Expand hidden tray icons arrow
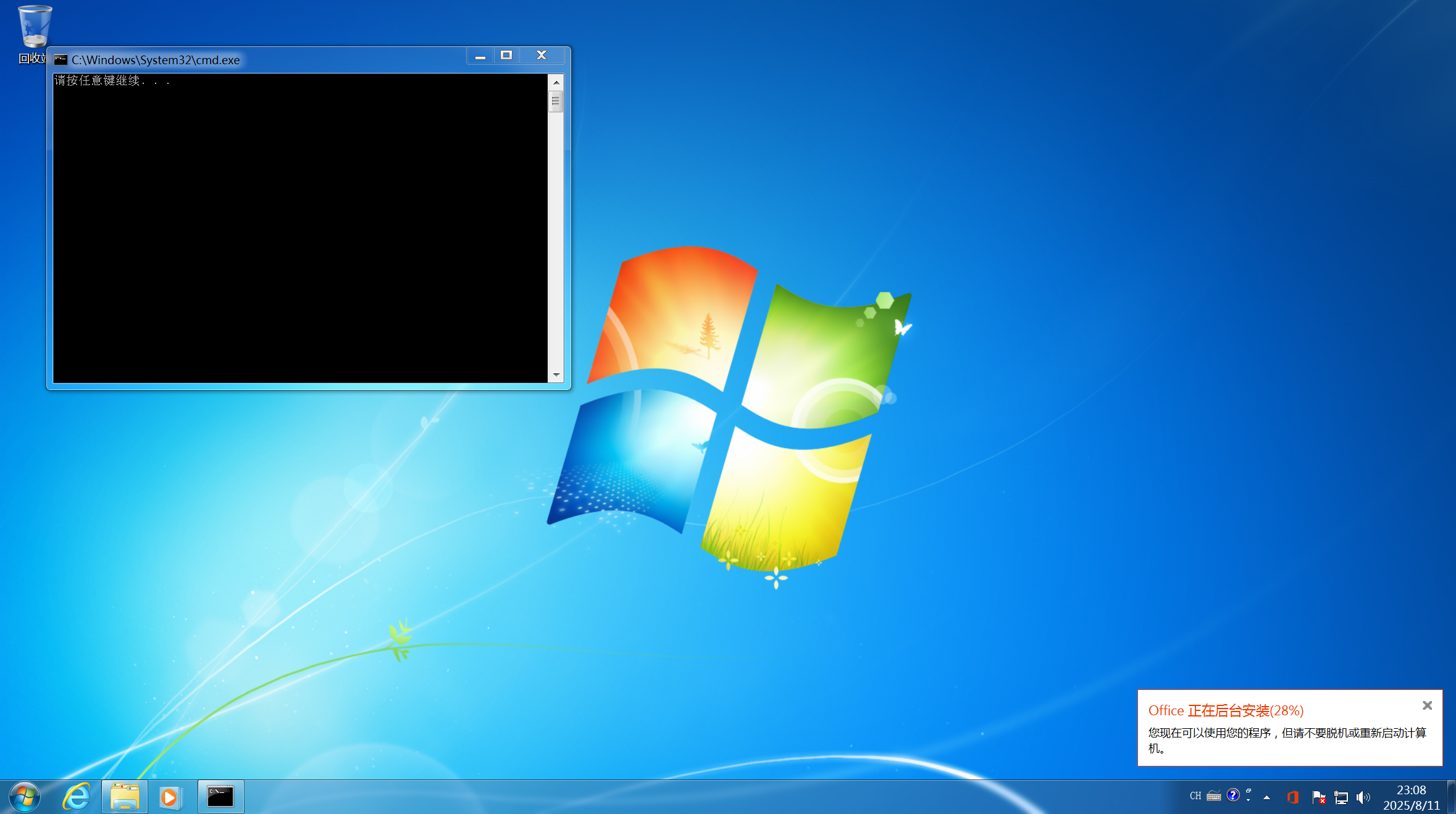The height and width of the screenshot is (814, 1456). pyautogui.click(x=1266, y=797)
